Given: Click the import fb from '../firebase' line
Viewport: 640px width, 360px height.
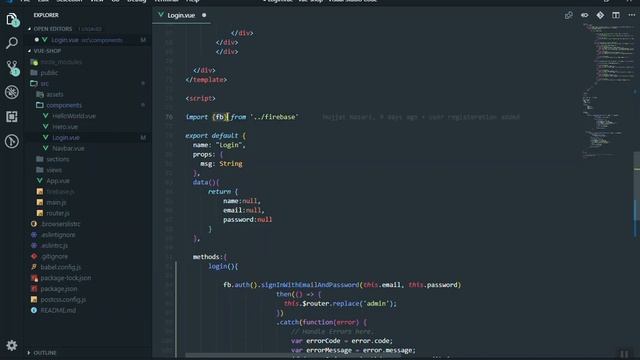Looking at the screenshot, I should coord(242,117).
